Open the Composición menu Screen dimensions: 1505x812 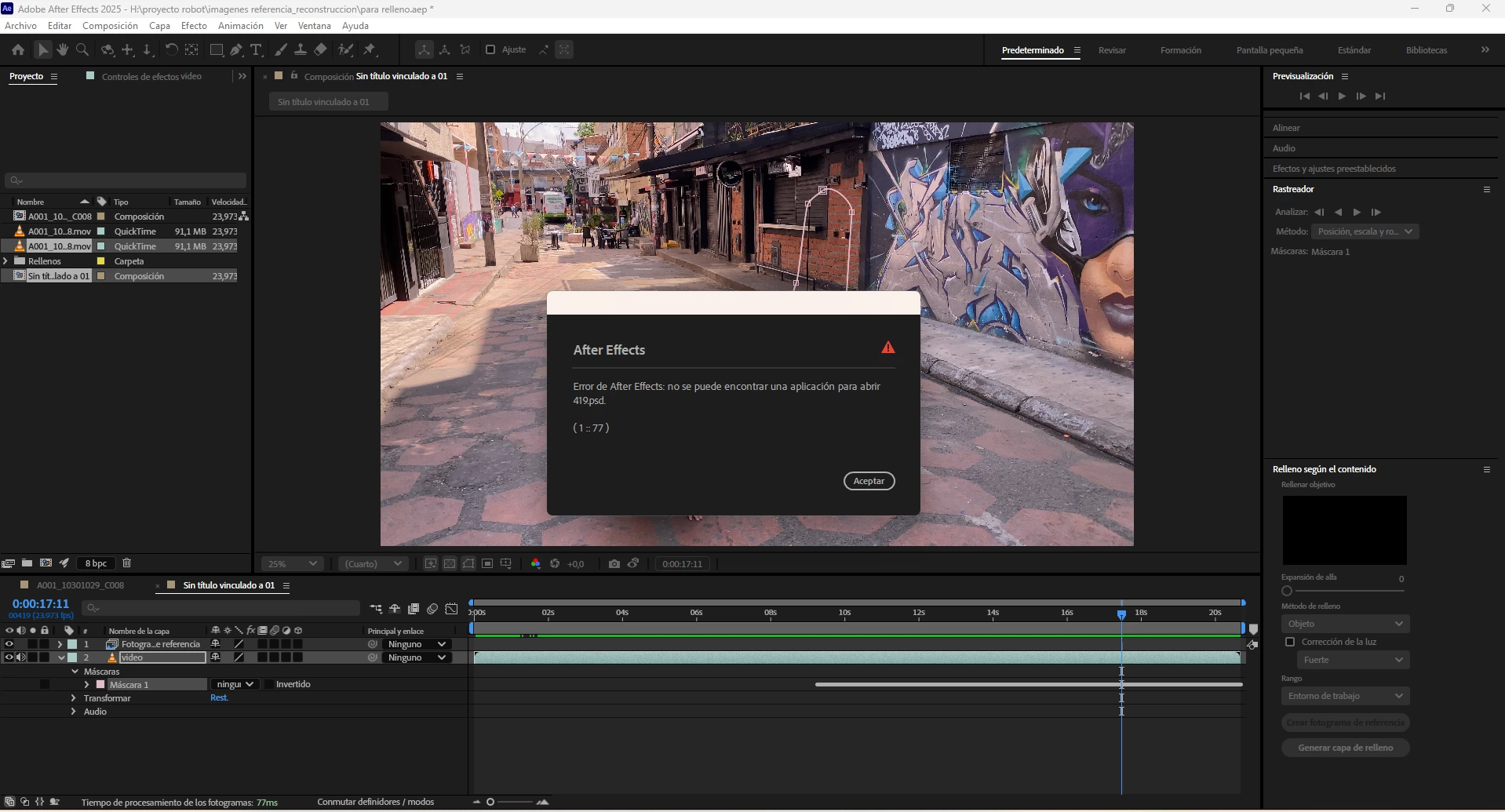(110, 26)
